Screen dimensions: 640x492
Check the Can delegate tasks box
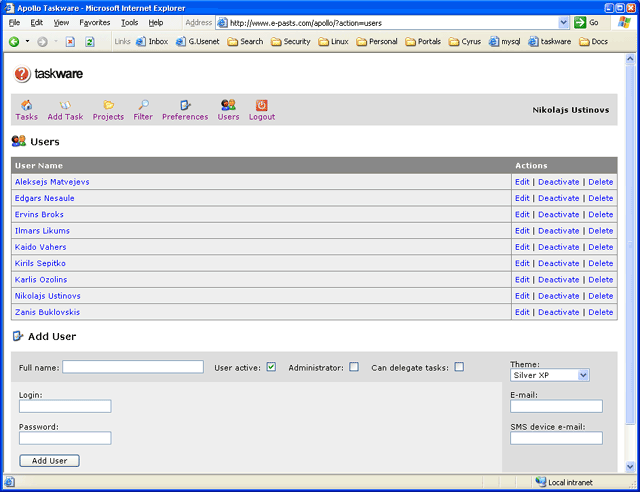click(x=460, y=367)
